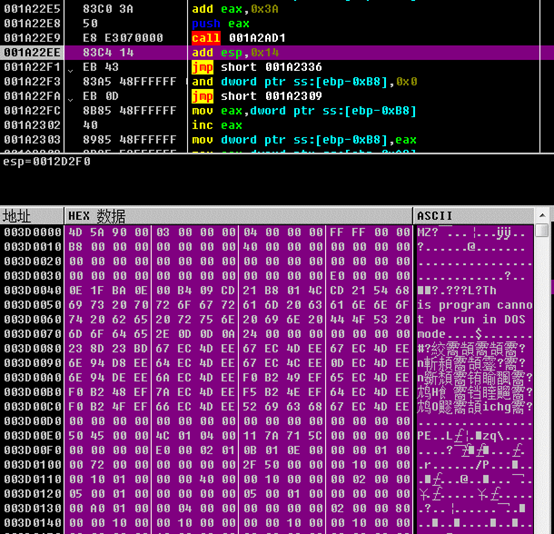Screen dimensions: 554x534
Task: Click address 001A22FC in disassembly
Action: click(x=32, y=111)
